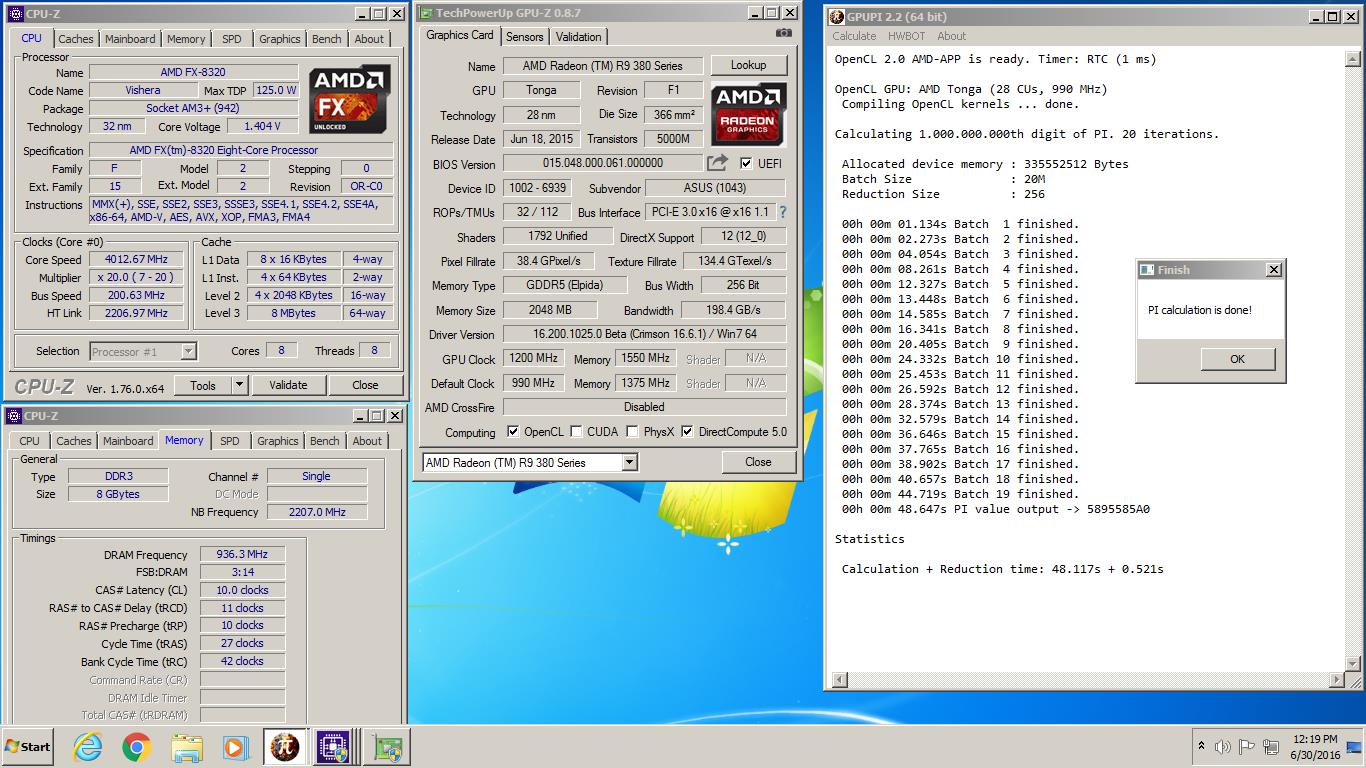The image size is (1366, 768).
Task: Open Bus Interface help question mark
Action: coord(782,212)
